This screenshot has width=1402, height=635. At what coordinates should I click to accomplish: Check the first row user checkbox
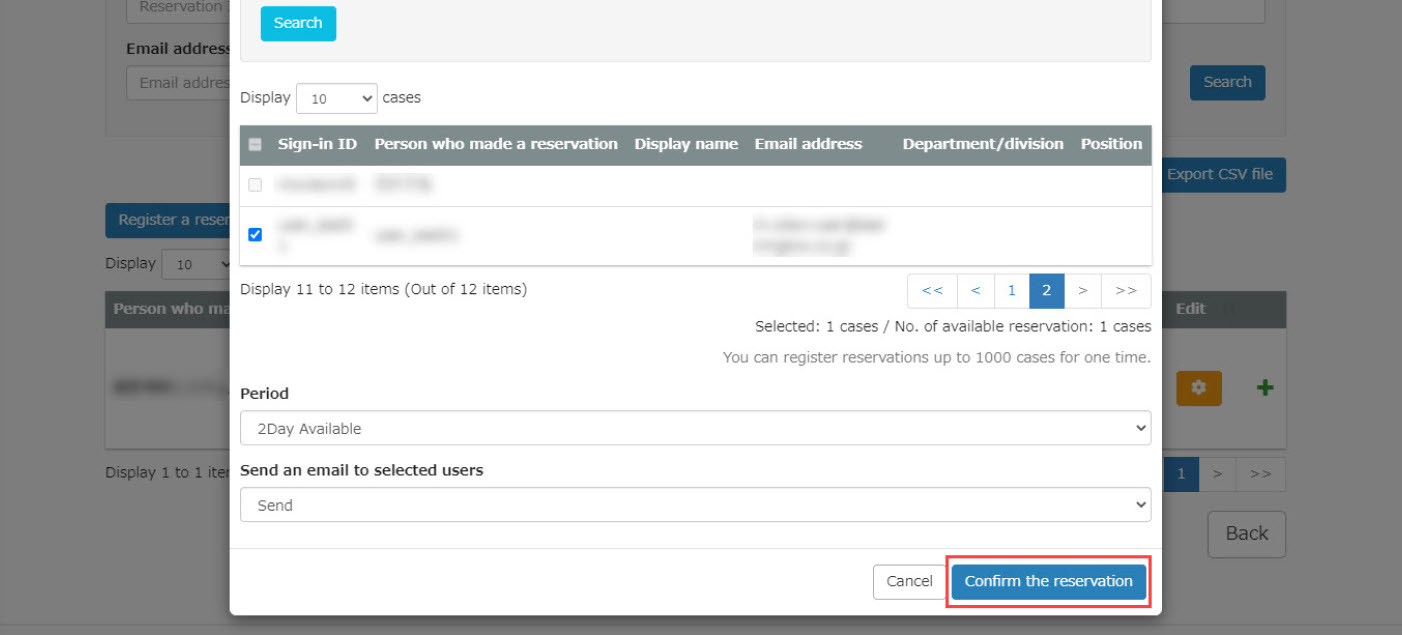[255, 185]
